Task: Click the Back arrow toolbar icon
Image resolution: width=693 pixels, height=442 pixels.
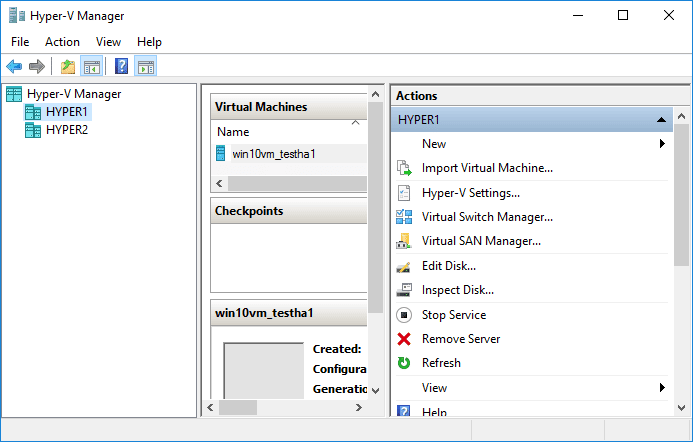Action: coord(14,67)
